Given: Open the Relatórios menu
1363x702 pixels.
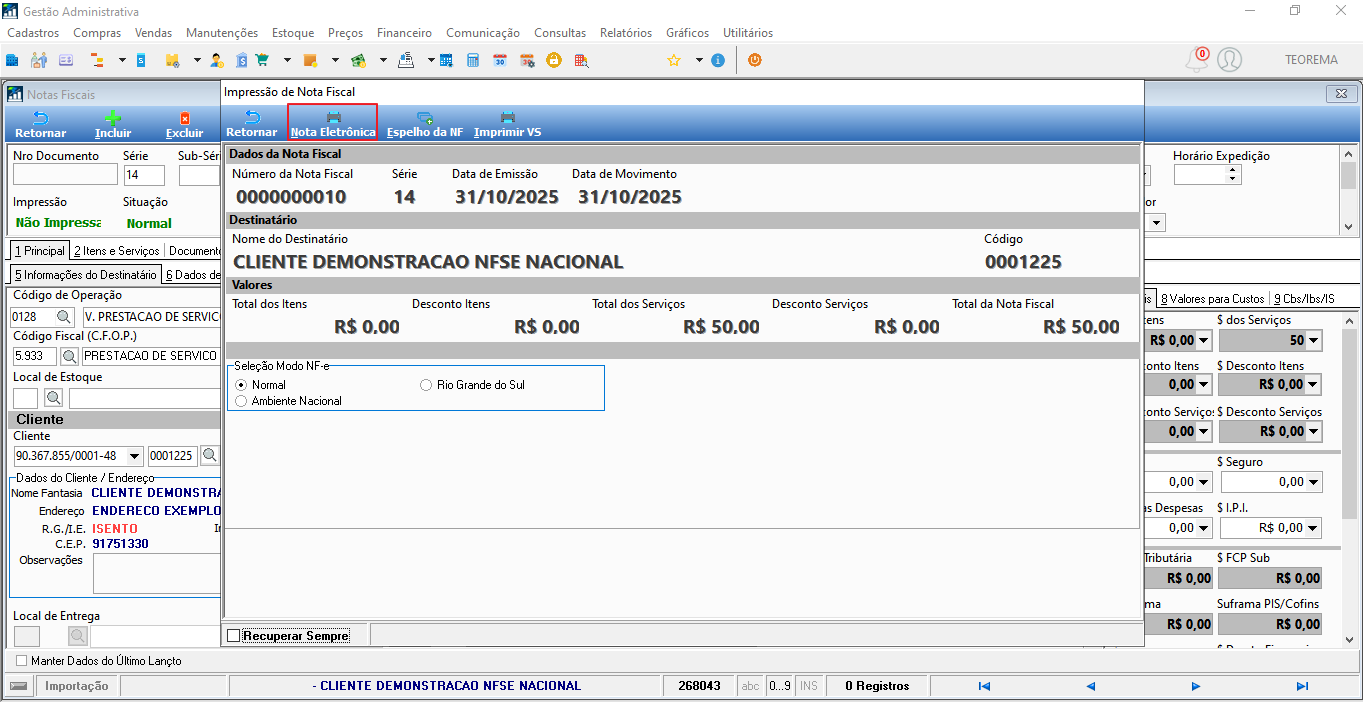Looking at the screenshot, I should [626, 33].
